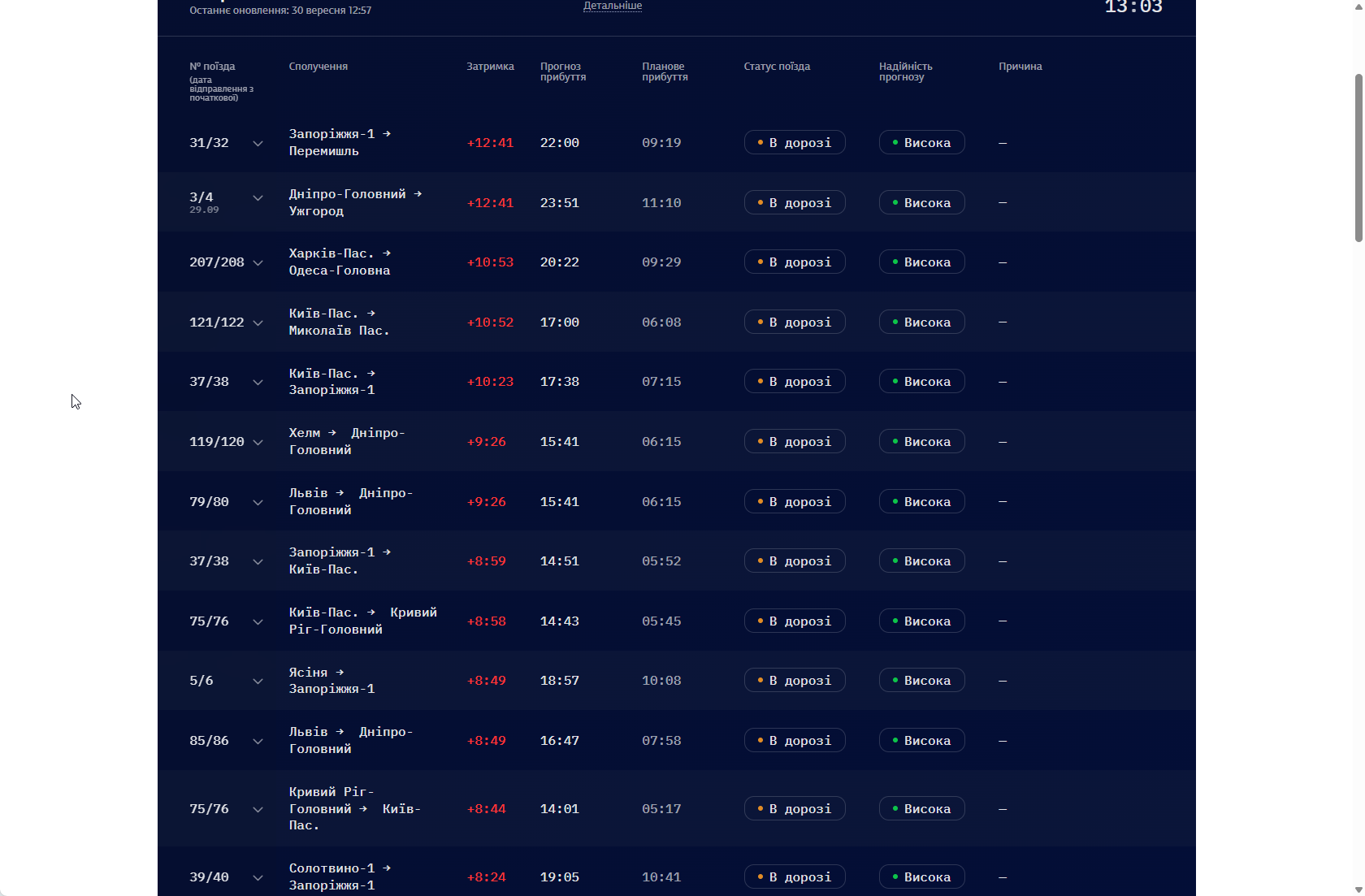
Task: Click the page vertical scrollbar thumb
Action: pyautogui.click(x=1358, y=158)
